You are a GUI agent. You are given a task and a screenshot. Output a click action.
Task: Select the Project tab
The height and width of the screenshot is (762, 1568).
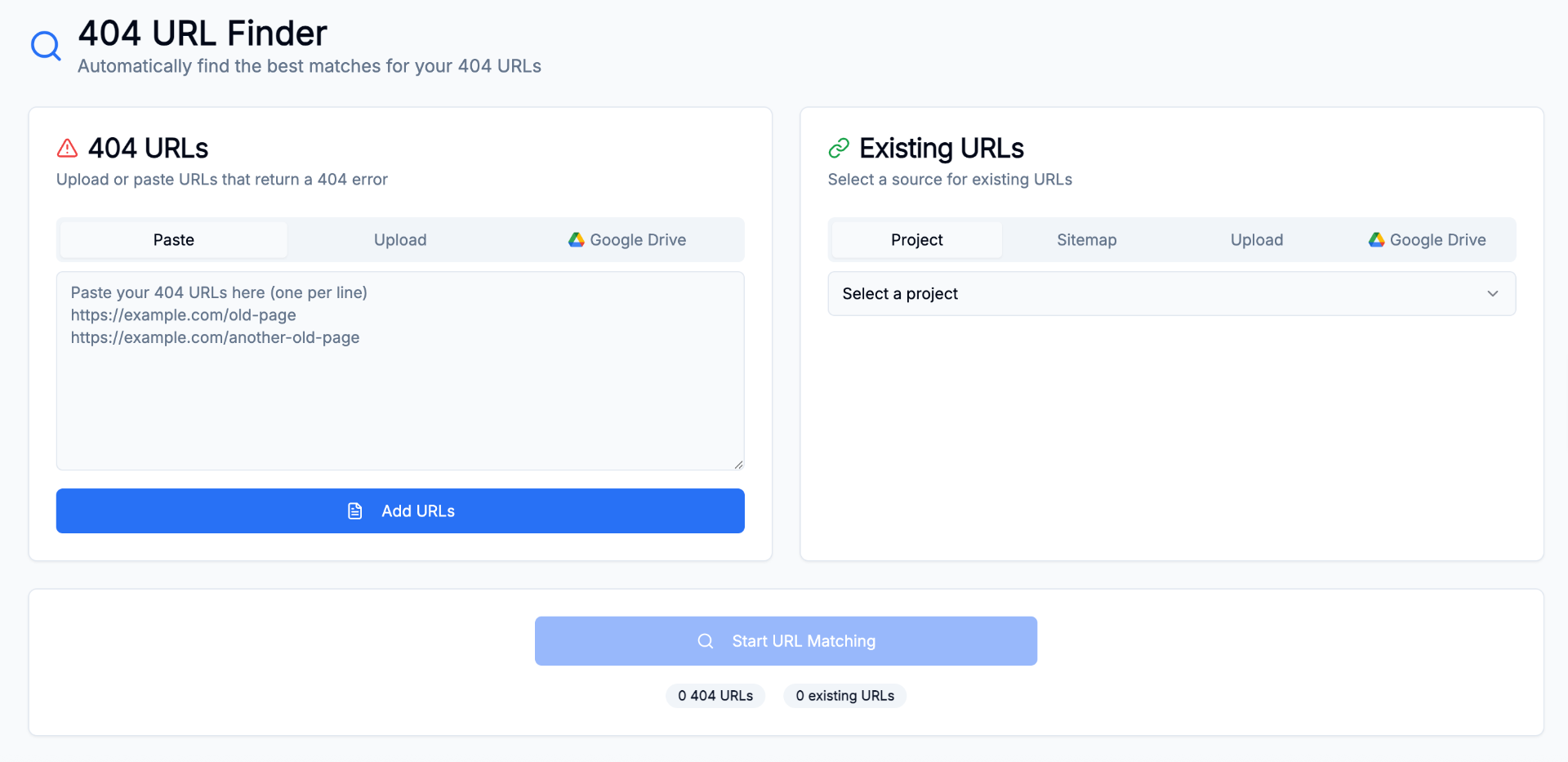pos(917,239)
